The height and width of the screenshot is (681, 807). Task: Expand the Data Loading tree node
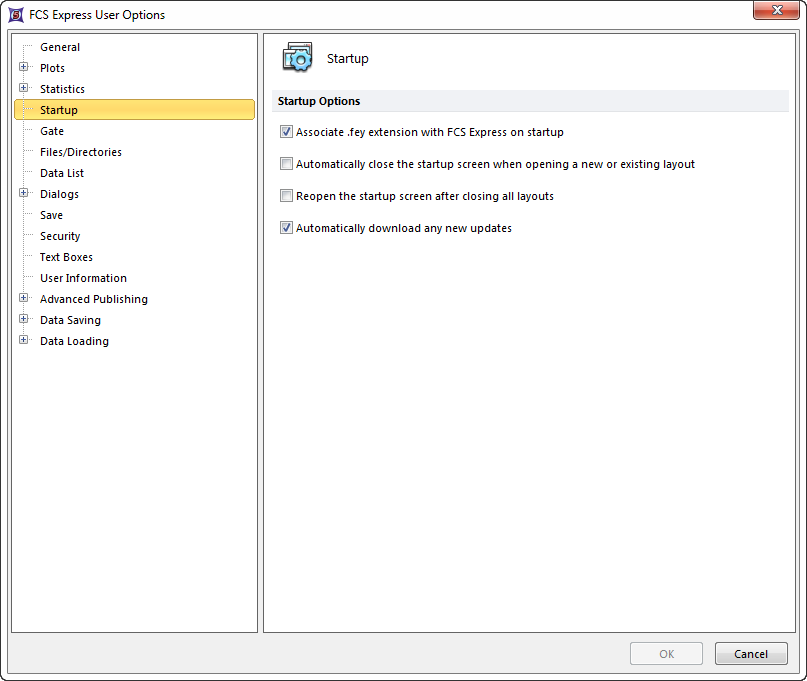[24, 340]
